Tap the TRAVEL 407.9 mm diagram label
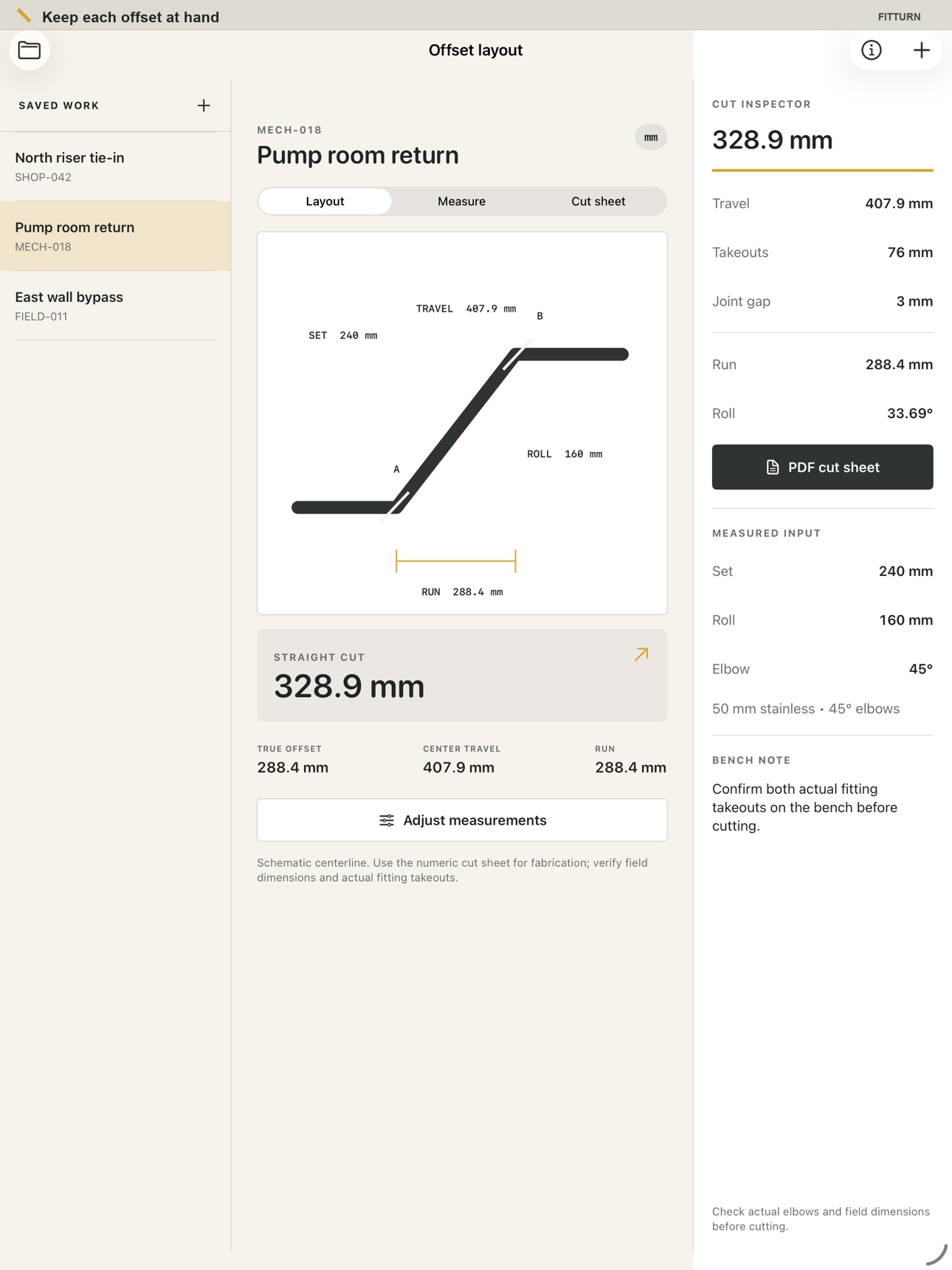Image resolution: width=952 pixels, height=1270 pixels. pyautogui.click(x=466, y=309)
